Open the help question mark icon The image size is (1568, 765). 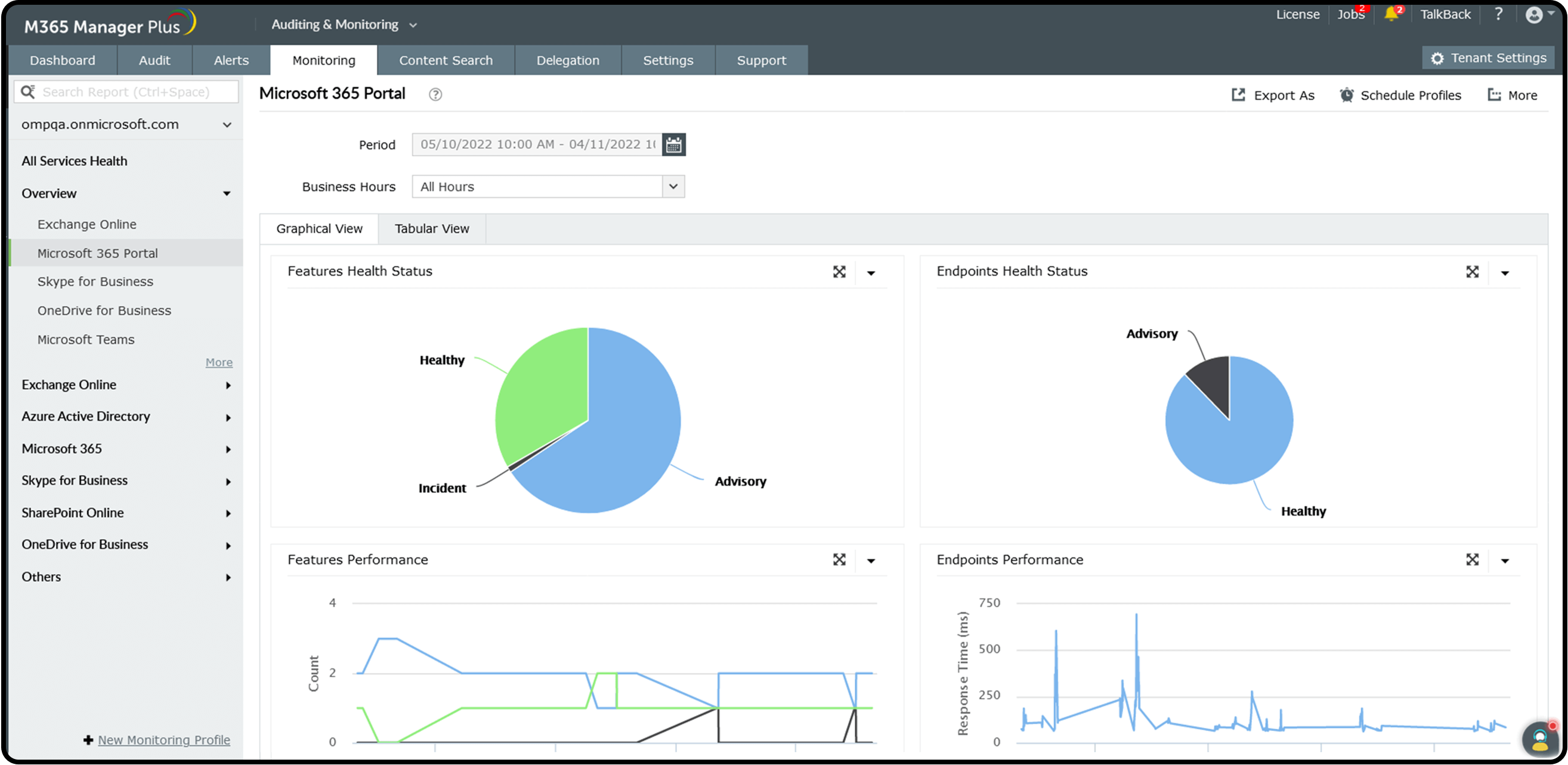(1499, 14)
